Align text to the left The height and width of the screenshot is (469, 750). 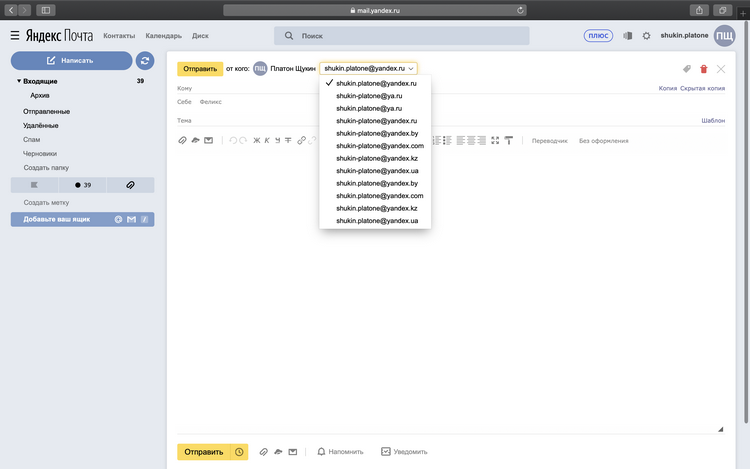(461, 141)
